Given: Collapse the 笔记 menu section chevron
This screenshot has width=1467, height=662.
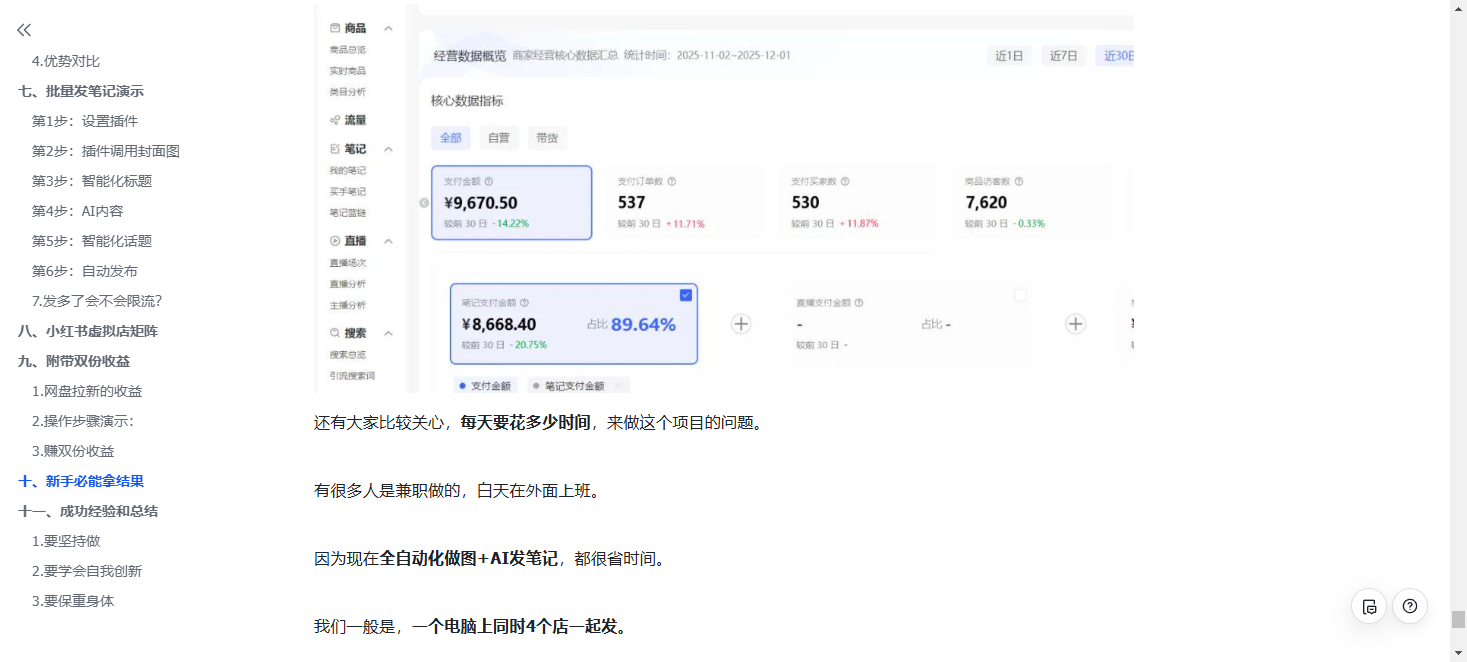Looking at the screenshot, I should 388,149.
